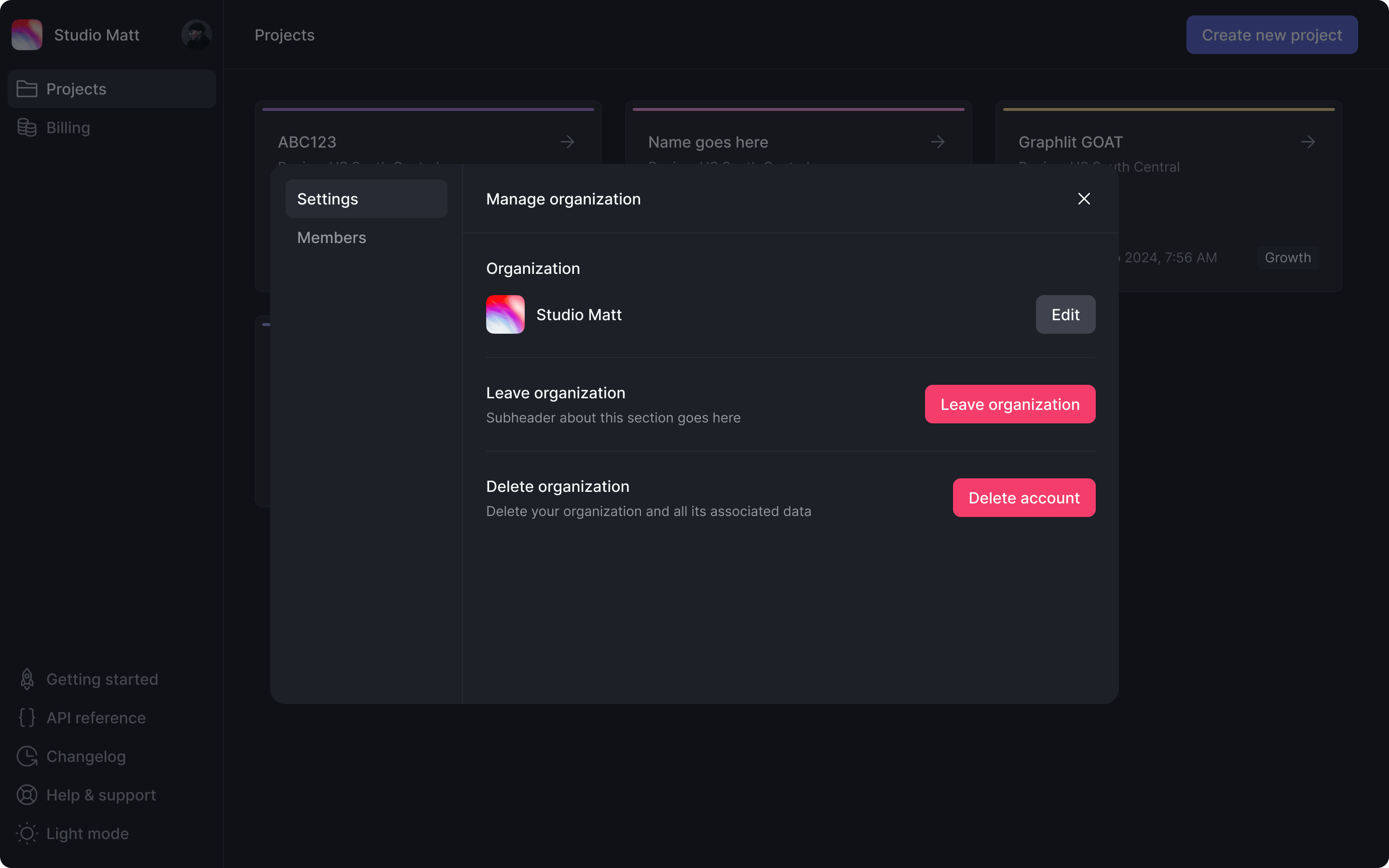The width and height of the screenshot is (1389, 868).
Task: Click the Name goes here project title
Action: (708, 142)
